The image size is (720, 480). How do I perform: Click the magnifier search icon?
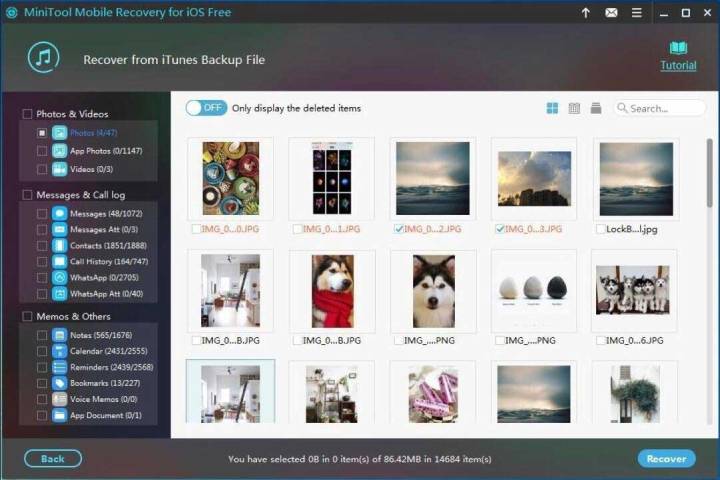622,108
